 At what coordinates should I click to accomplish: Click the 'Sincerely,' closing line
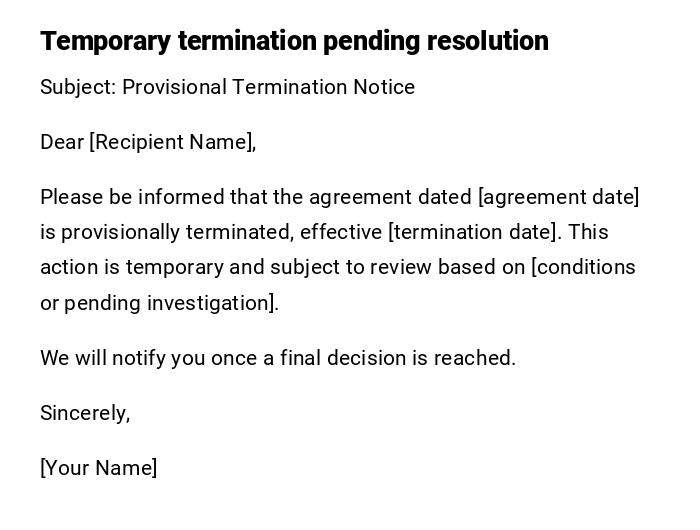[x=85, y=413]
